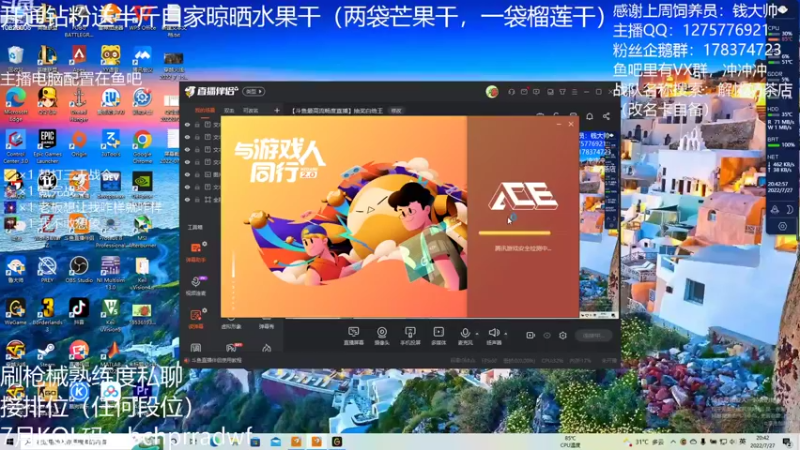Toggle visibility of the second source row
This screenshot has height=450, width=800.
tap(187, 137)
